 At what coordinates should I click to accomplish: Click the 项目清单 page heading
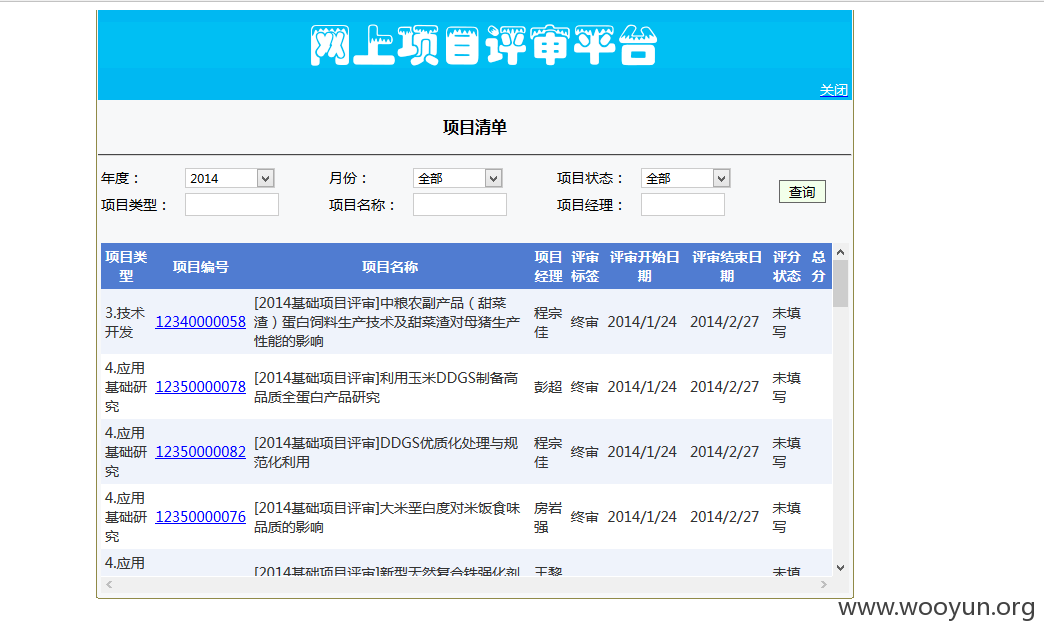(x=475, y=127)
